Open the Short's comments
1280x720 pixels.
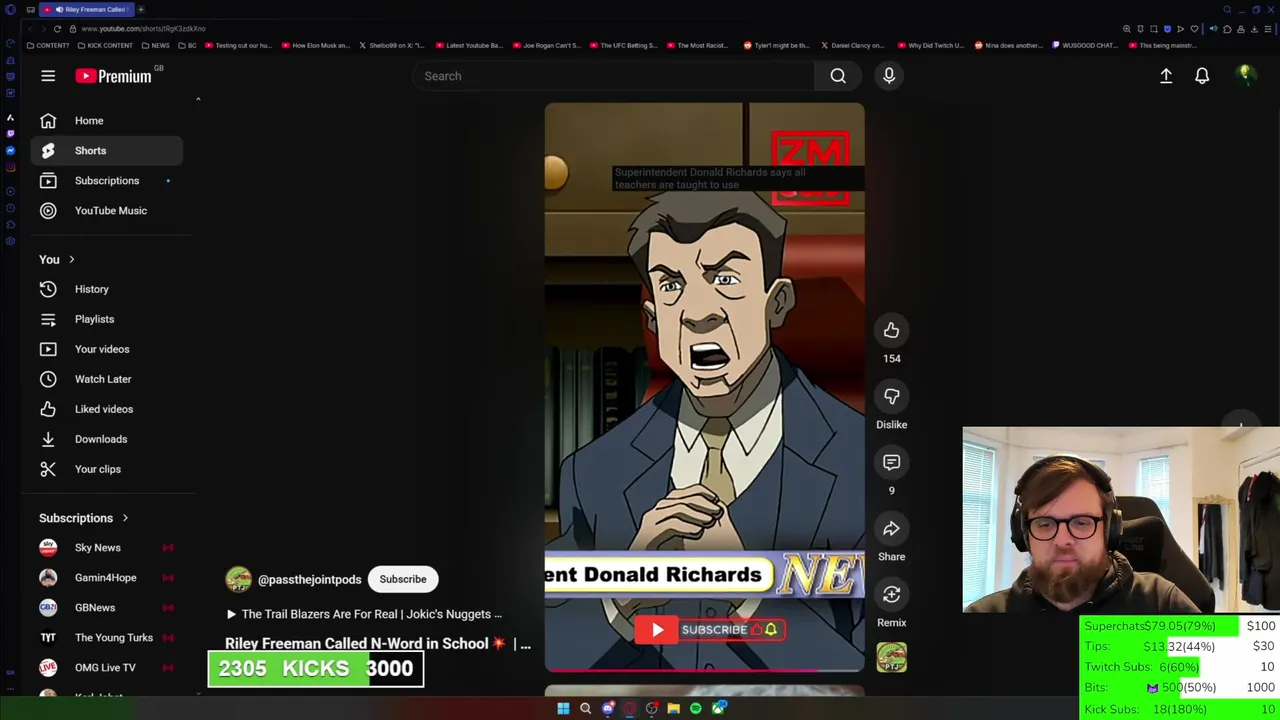coord(891,462)
